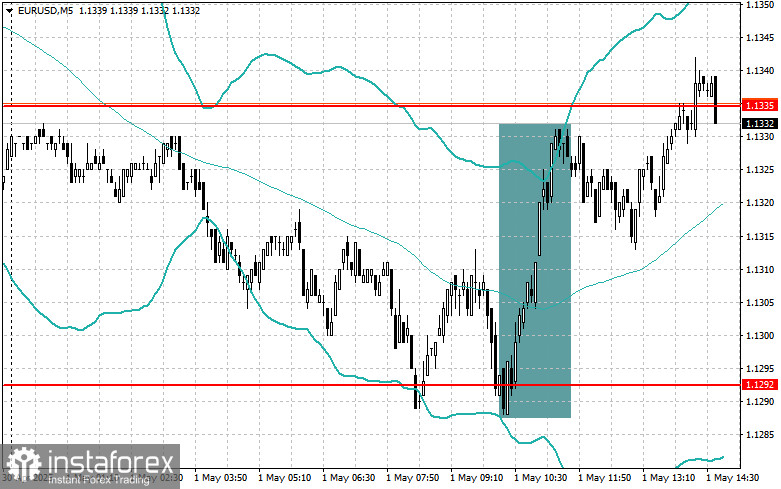Click the 1.1285 price axis label
This screenshot has width=781, height=489.
click(x=760, y=435)
